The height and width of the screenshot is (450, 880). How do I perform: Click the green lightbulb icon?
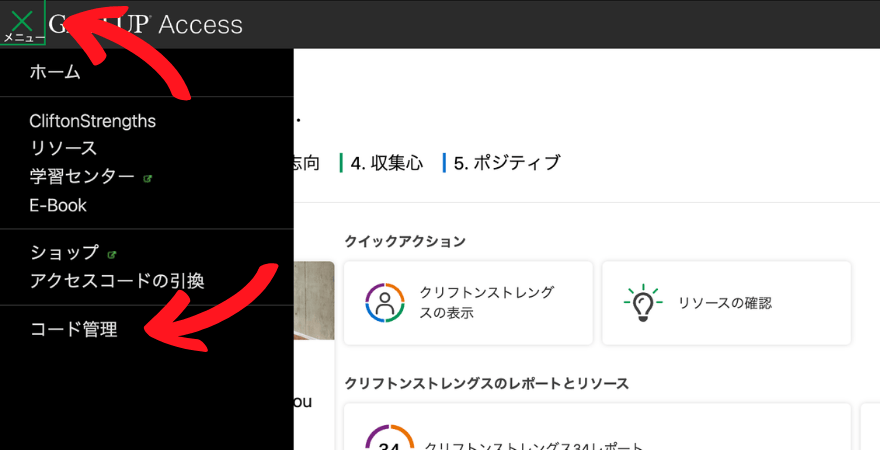pos(643,303)
